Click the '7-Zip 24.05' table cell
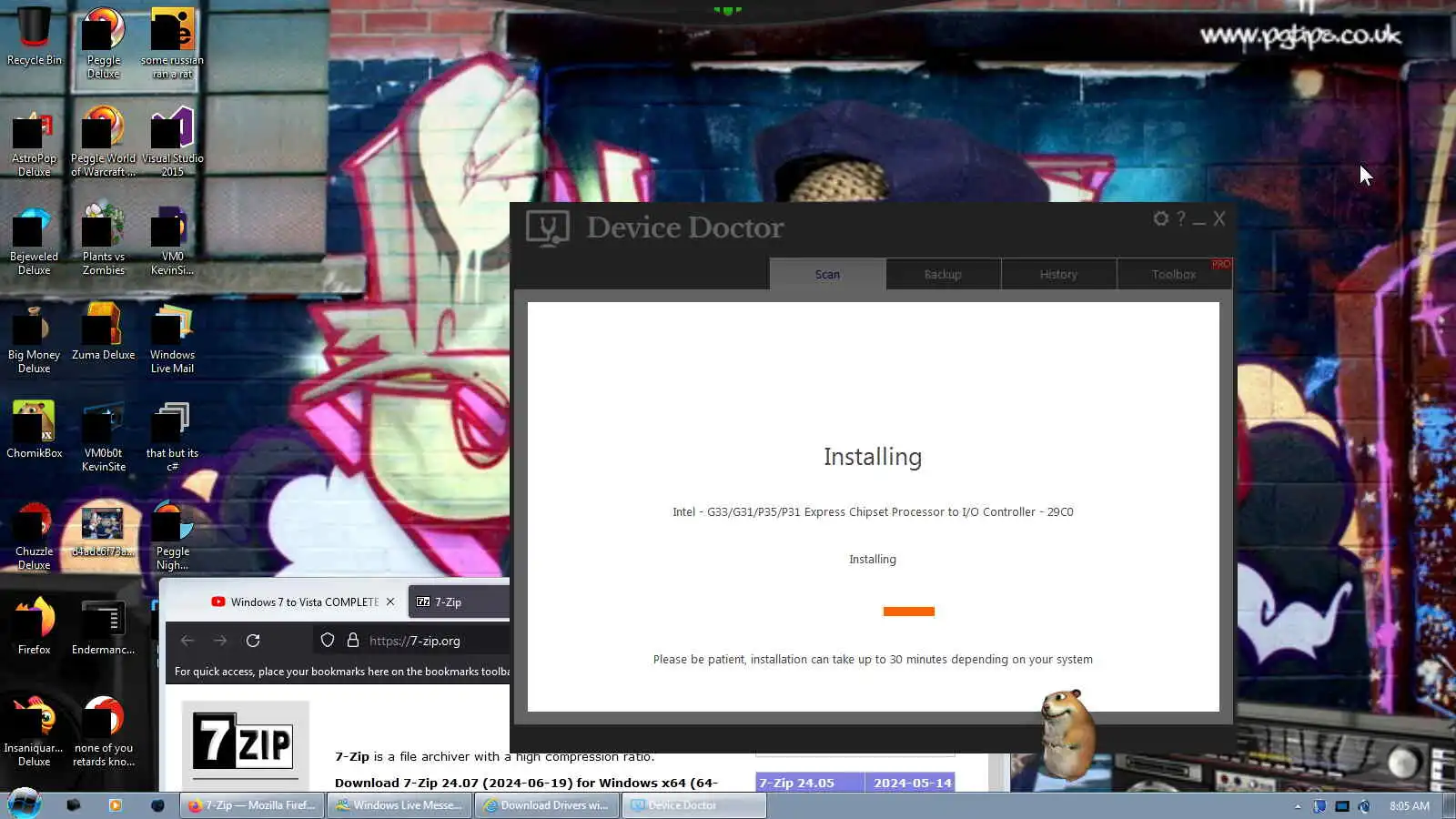1456x819 pixels. tap(809, 783)
